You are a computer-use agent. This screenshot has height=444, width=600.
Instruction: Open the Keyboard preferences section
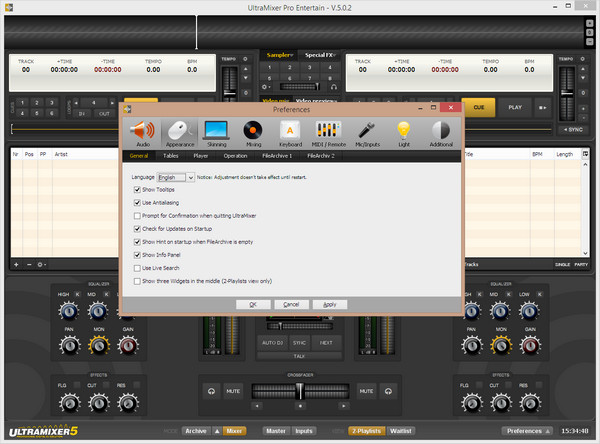click(x=289, y=133)
